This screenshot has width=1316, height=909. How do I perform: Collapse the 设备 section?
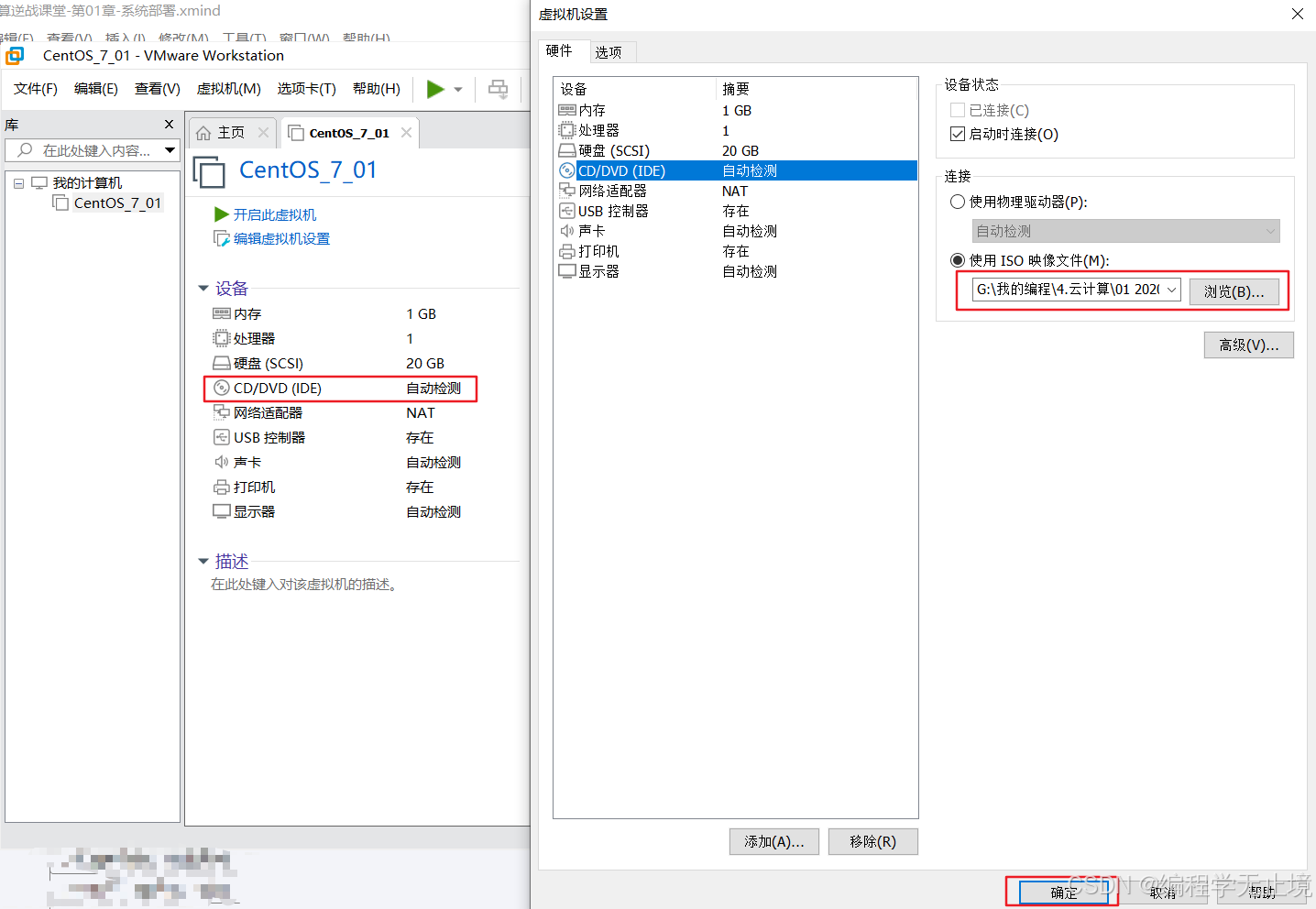(x=203, y=289)
